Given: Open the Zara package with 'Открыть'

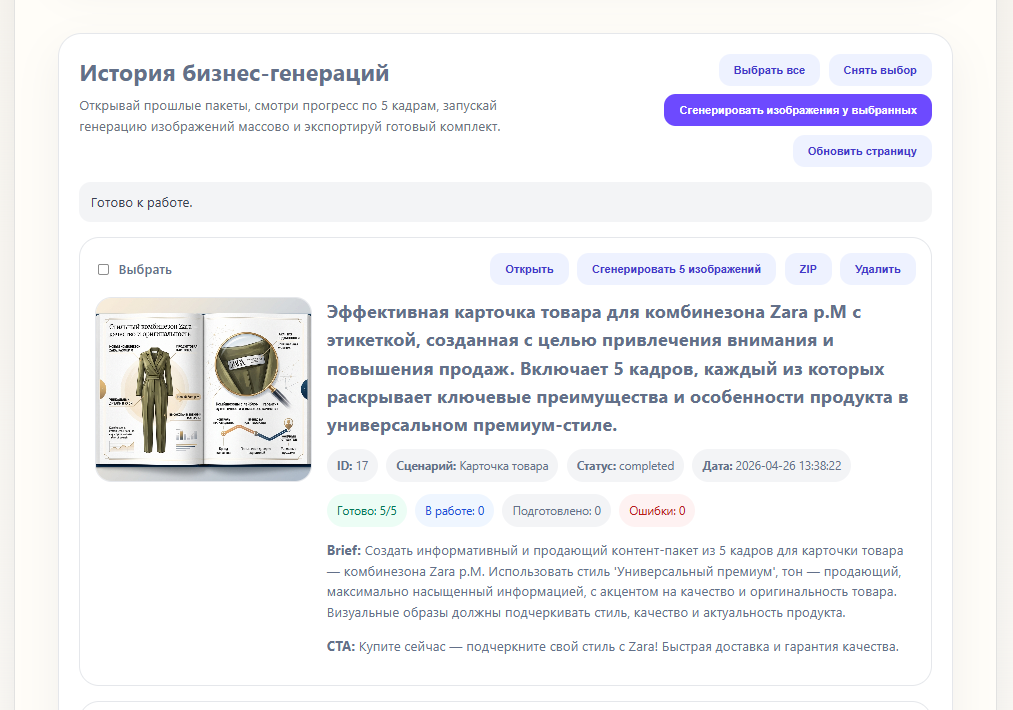Looking at the screenshot, I should point(529,269).
